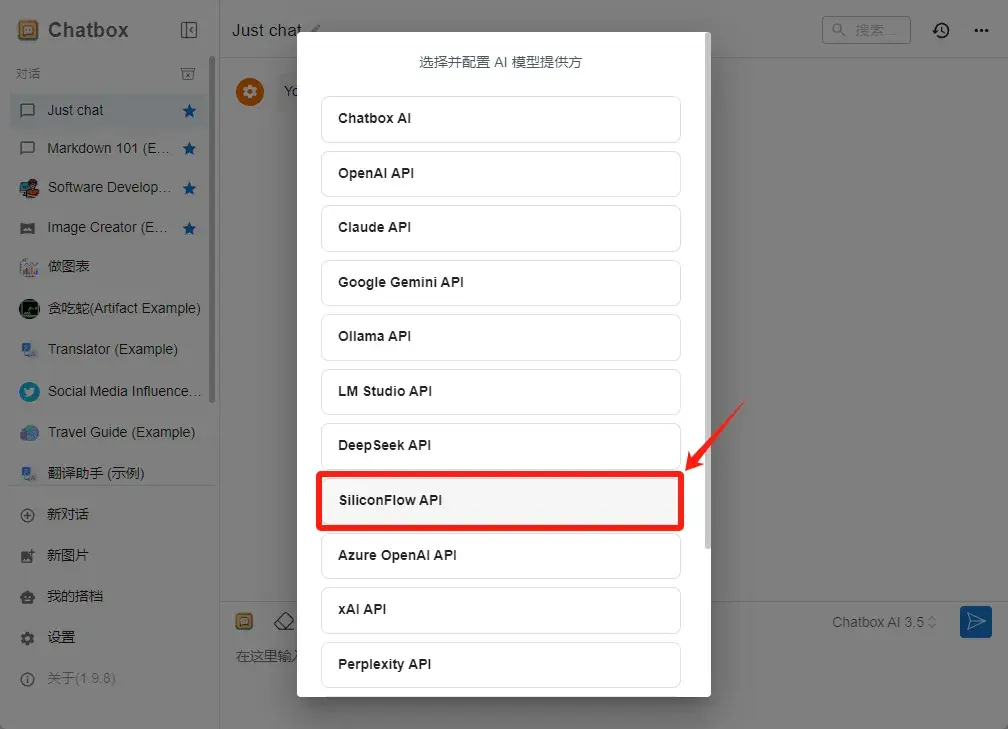Open the Just chat conversation

coord(109,111)
